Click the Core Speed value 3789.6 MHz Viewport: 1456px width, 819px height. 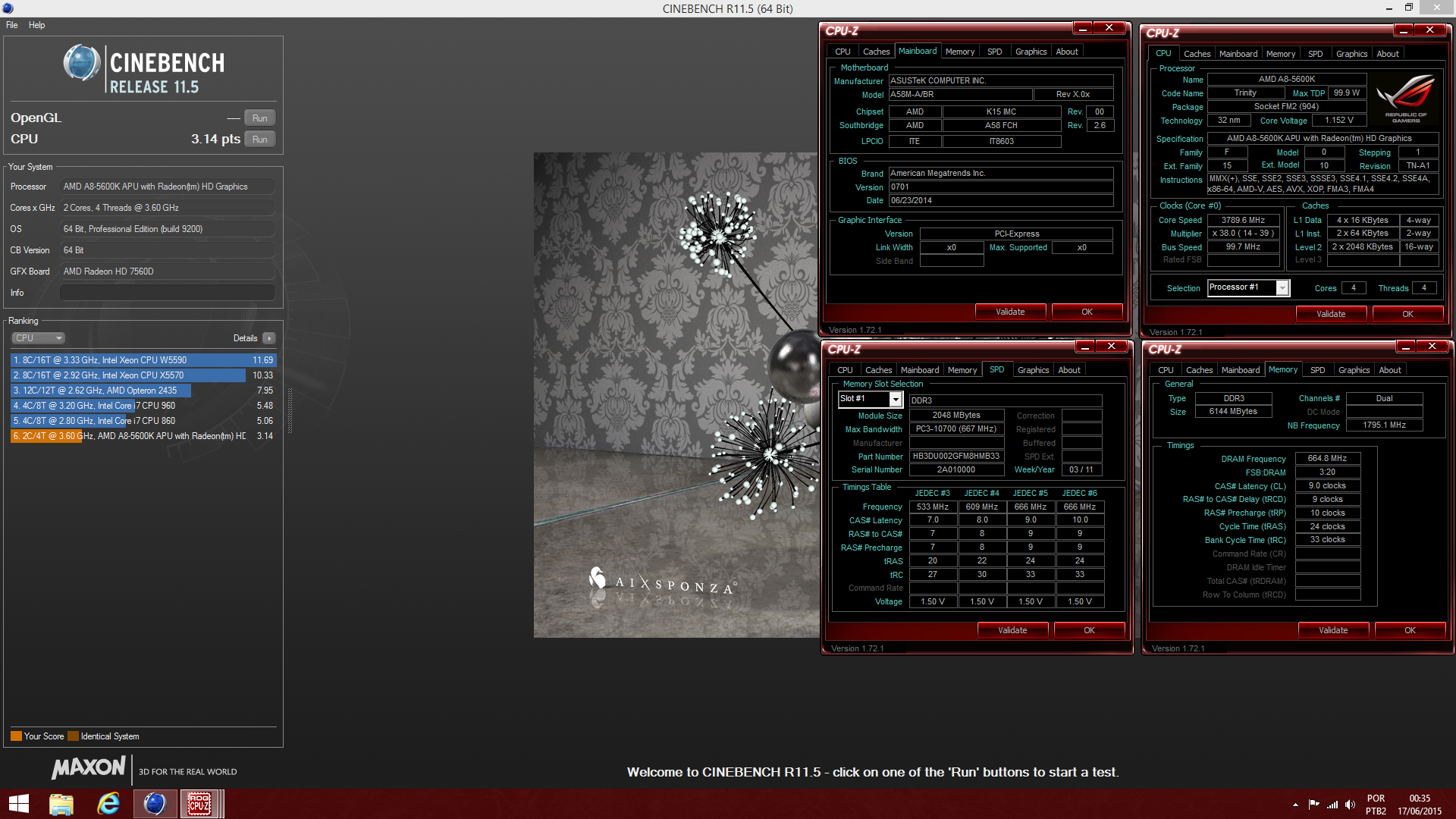click(1243, 221)
